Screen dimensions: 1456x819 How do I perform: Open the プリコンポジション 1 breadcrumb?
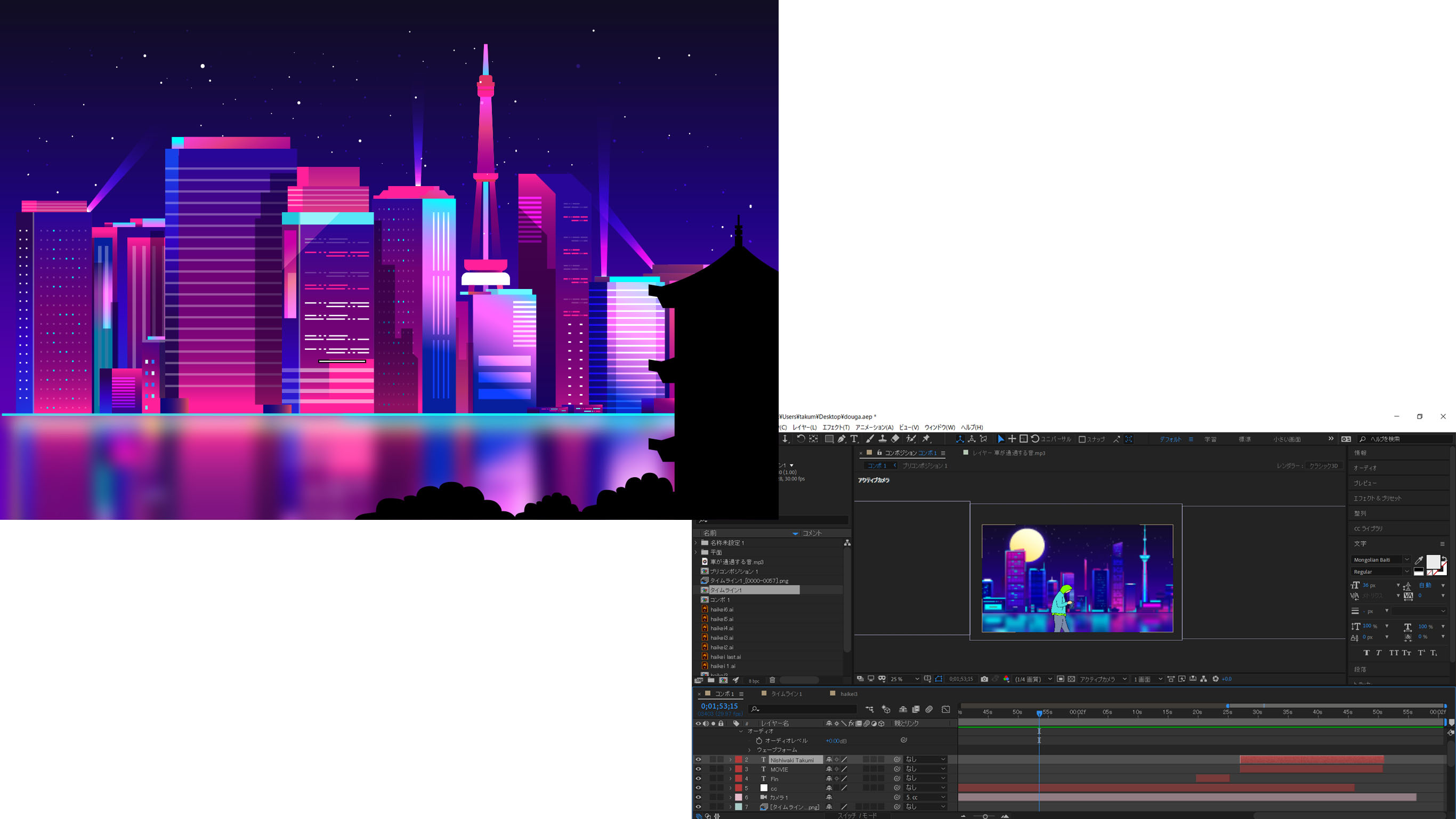coord(925,466)
